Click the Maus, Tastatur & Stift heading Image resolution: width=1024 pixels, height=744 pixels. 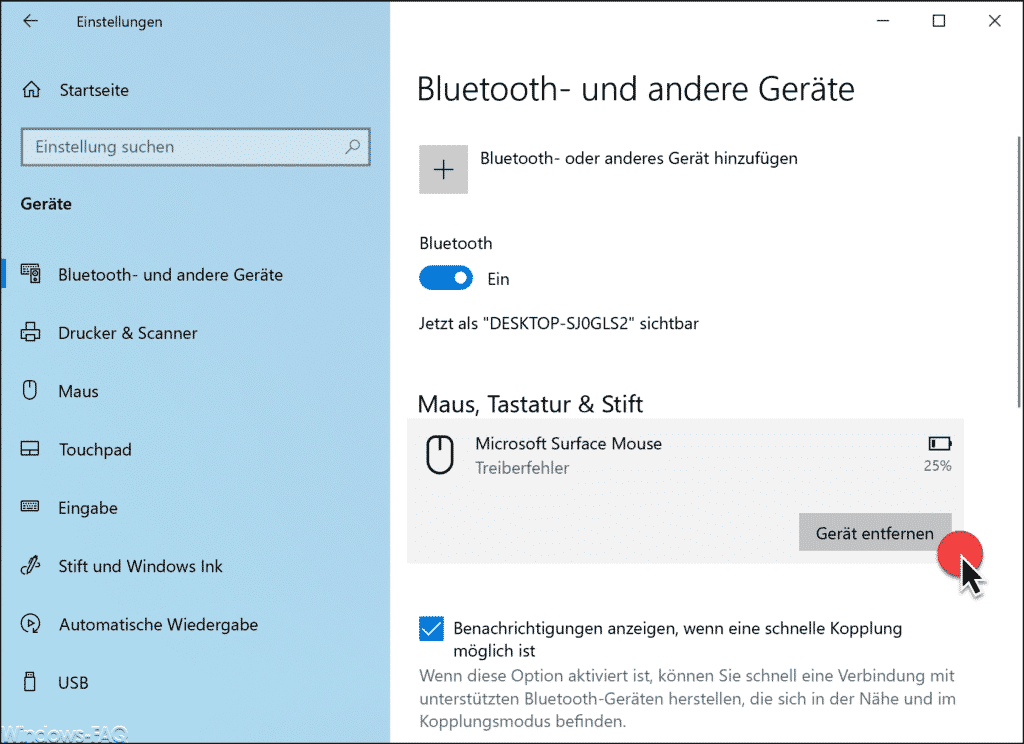(530, 404)
